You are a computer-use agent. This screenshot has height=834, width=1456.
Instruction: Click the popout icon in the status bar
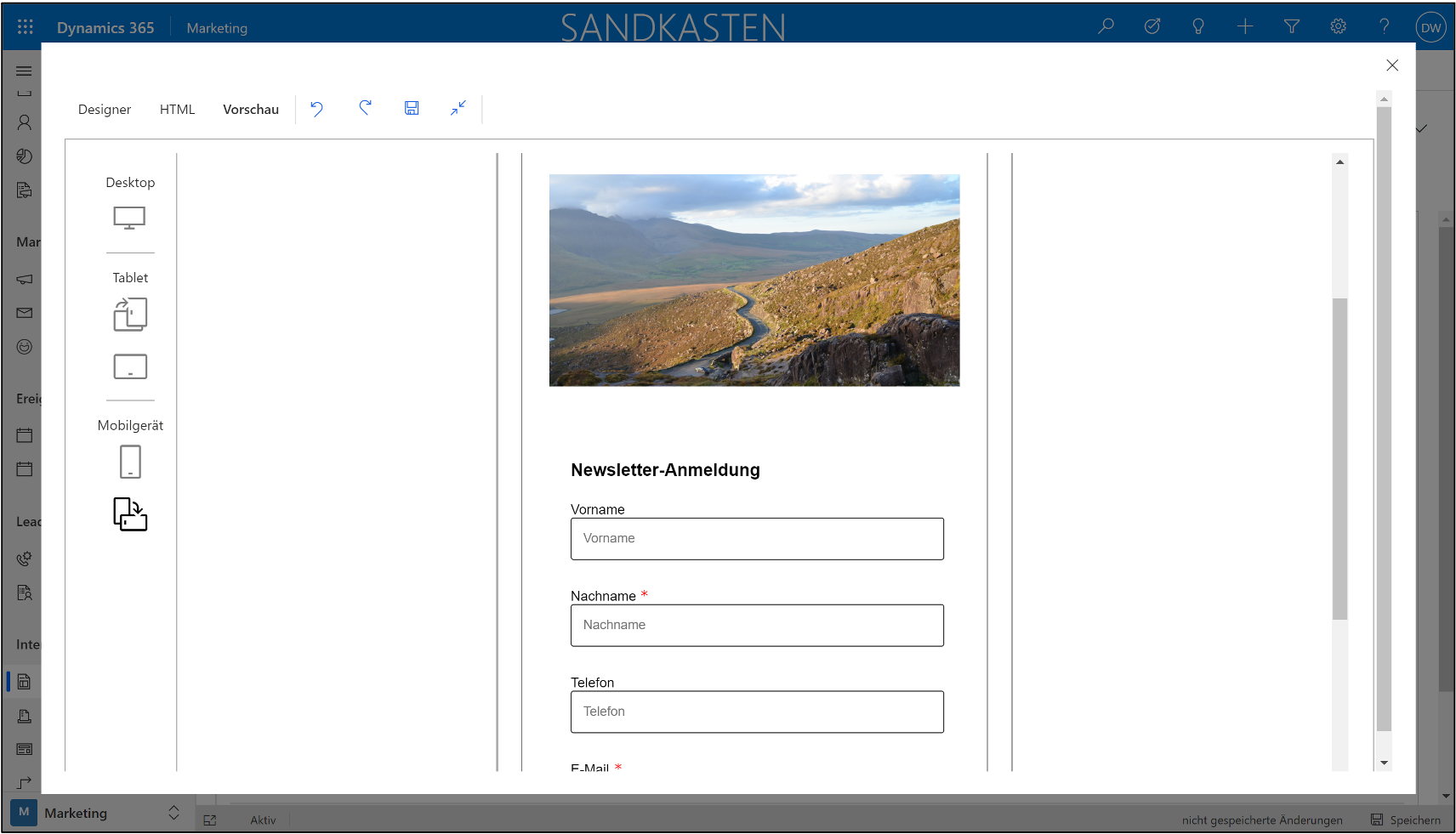click(x=210, y=820)
